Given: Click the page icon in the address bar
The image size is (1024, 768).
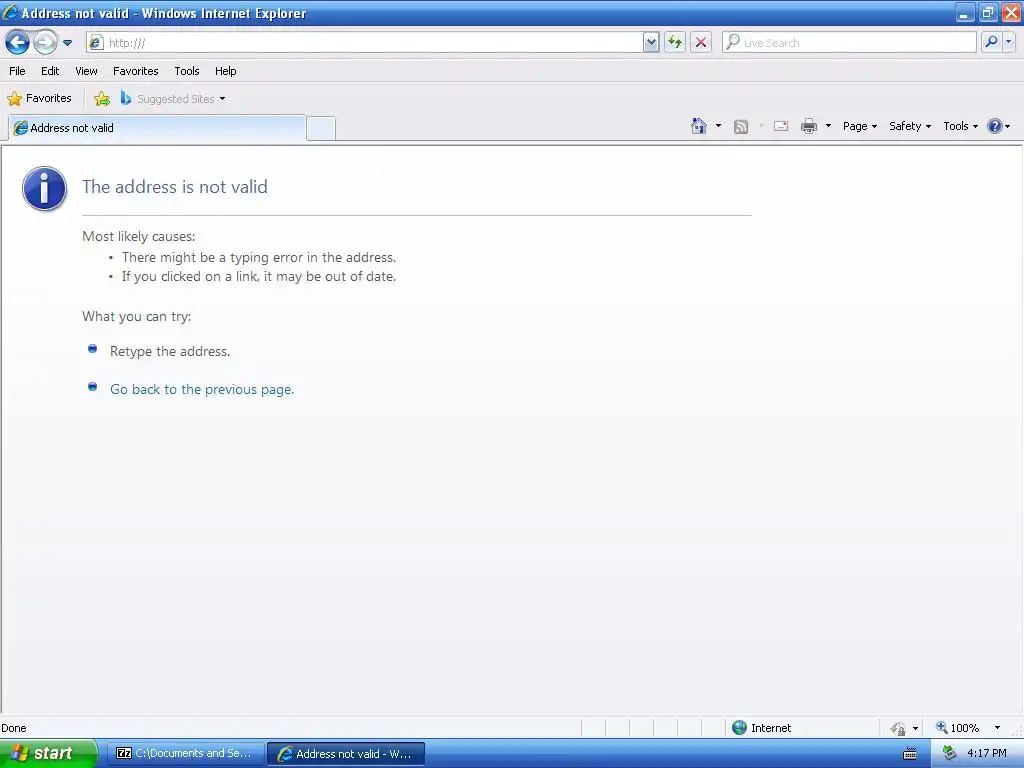Looking at the screenshot, I should [96, 43].
